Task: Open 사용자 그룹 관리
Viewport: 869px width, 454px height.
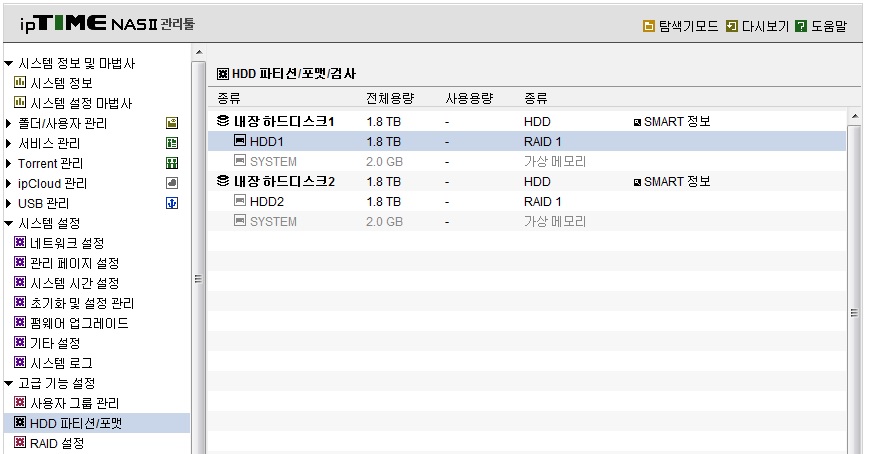Action: pos(74,403)
